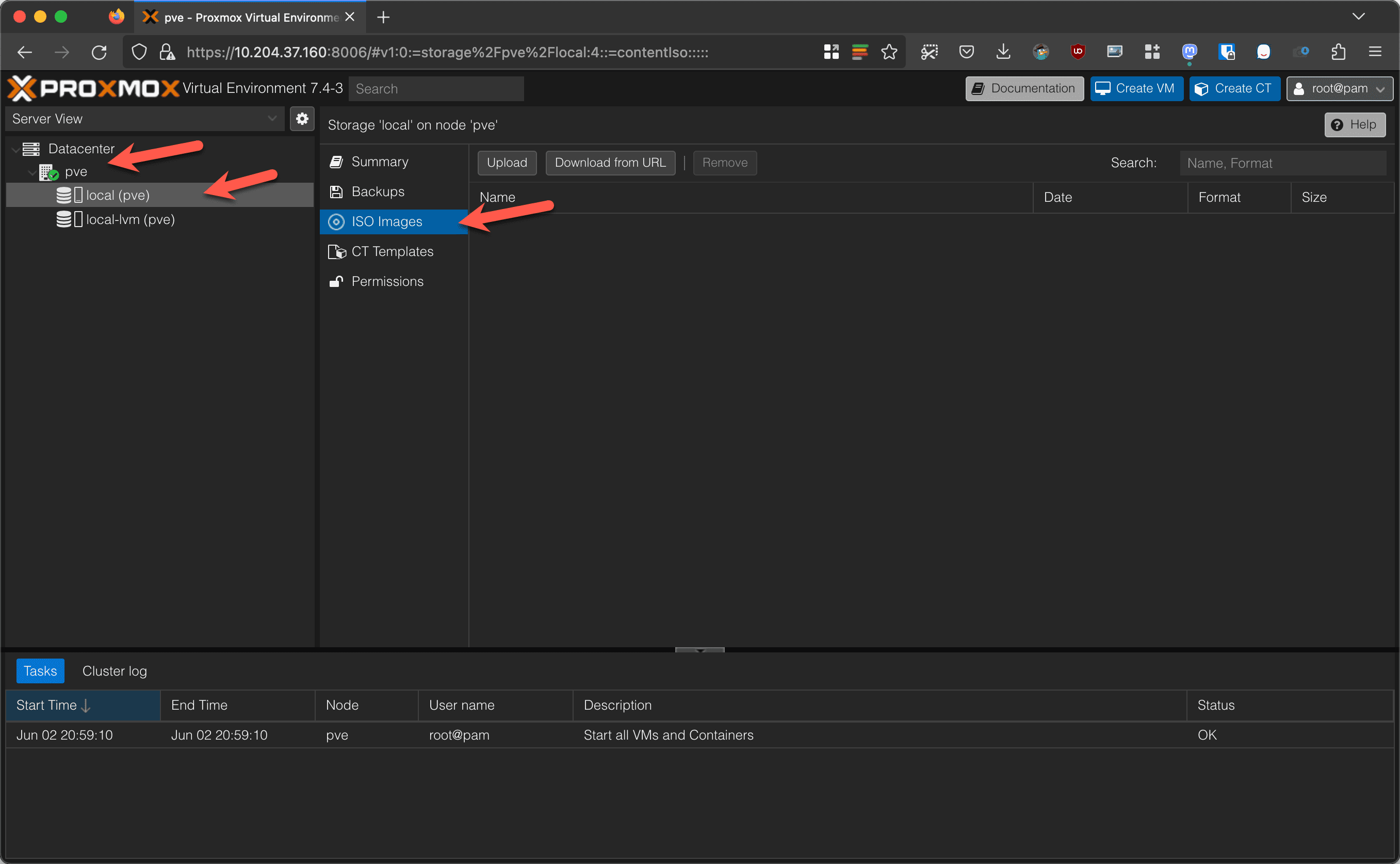Focus the Proxmox top Search field
This screenshot has height=864, width=1400.
[x=436, y=89]
